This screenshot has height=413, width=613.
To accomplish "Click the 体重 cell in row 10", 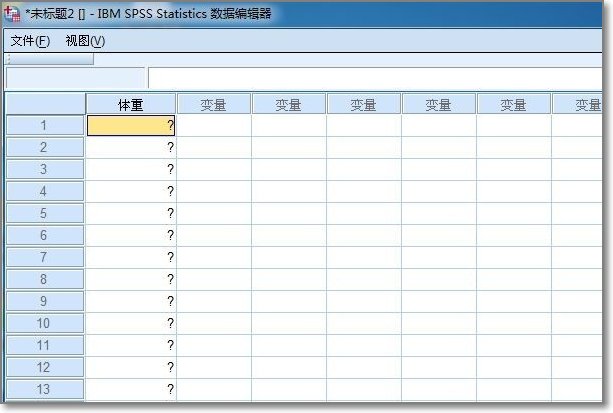I will coord(131,323).
